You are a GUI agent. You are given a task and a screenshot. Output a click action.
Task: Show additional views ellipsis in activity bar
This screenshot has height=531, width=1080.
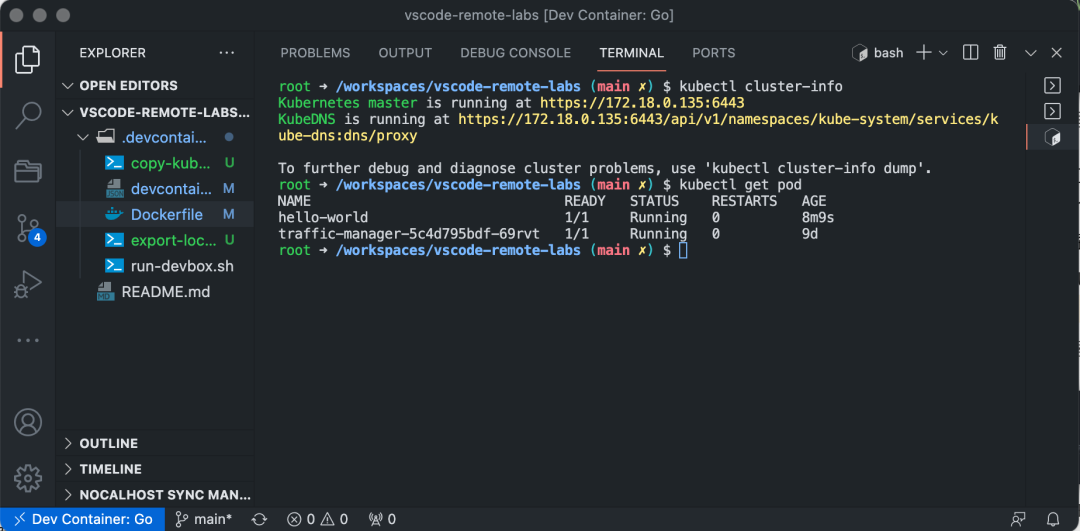(28, 340)
